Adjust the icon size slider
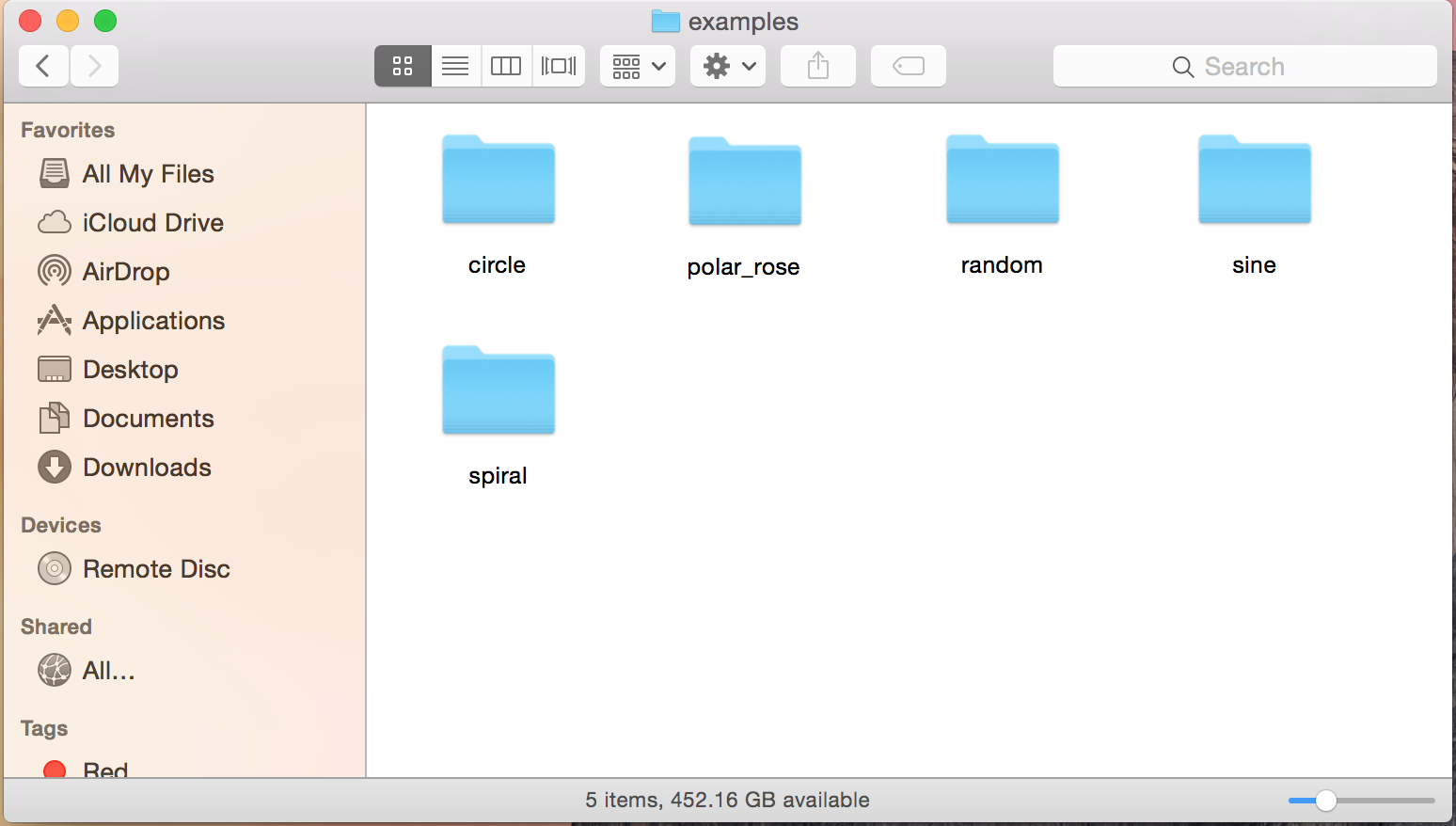The width and height of the screenshot is (1456, 826). 1326,801
